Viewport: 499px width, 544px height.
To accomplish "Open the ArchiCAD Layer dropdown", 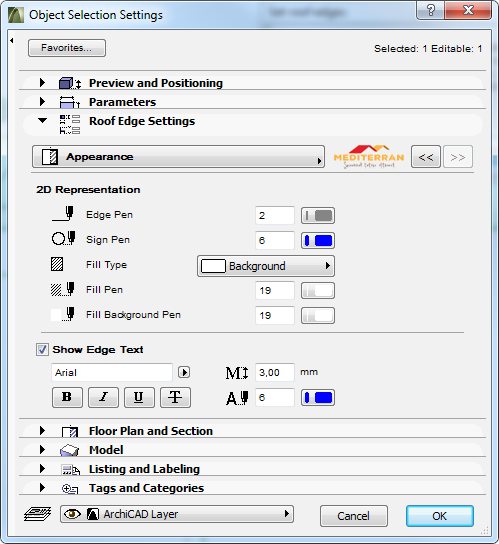I will pos(177,514).
